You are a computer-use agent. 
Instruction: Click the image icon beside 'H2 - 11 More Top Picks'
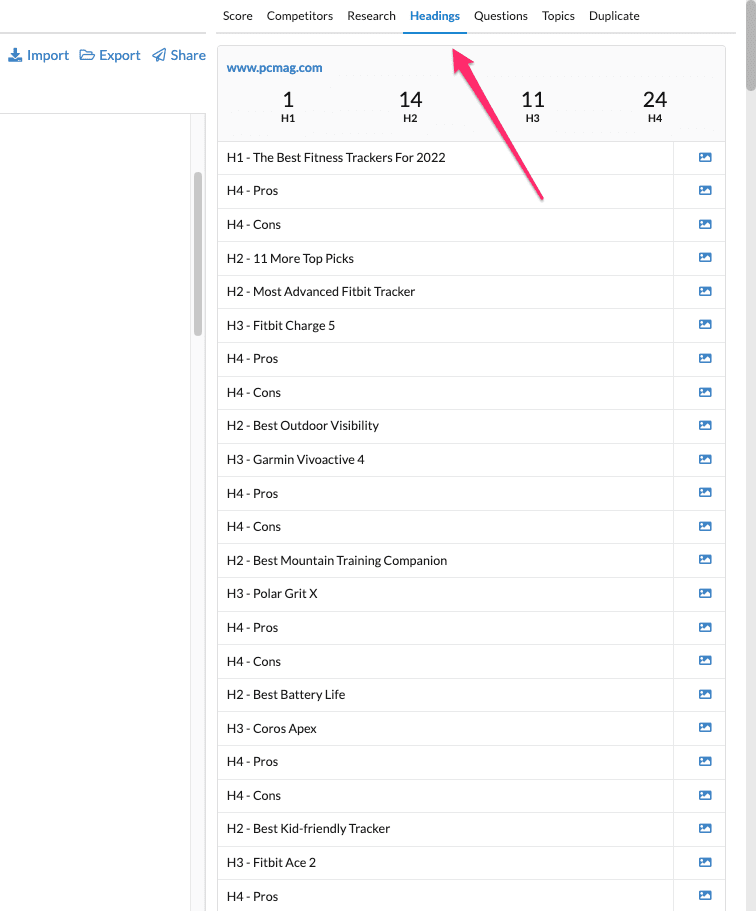704,258
